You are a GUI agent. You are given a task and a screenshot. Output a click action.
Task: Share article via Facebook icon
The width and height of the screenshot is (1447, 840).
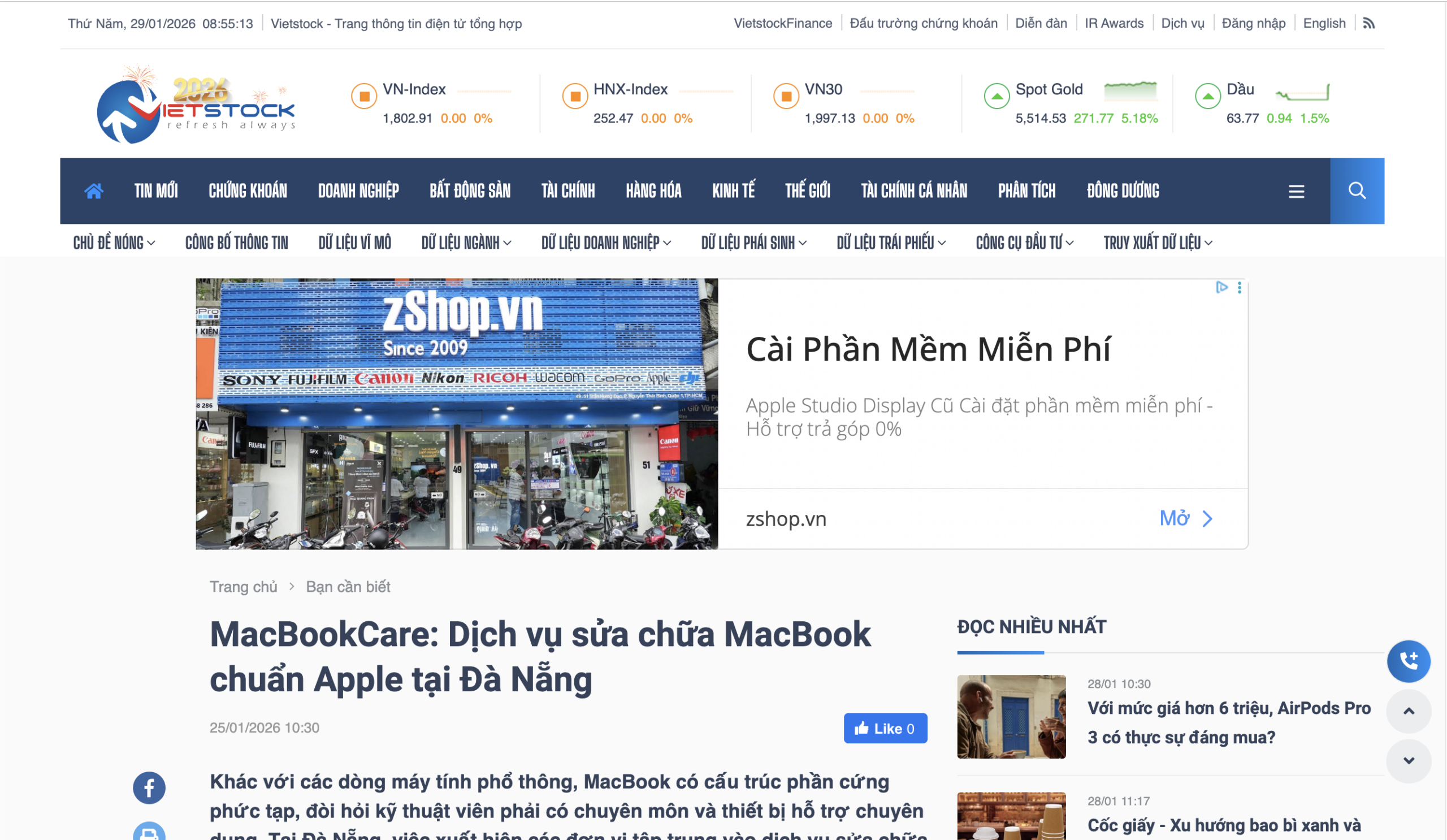point(149,787)
